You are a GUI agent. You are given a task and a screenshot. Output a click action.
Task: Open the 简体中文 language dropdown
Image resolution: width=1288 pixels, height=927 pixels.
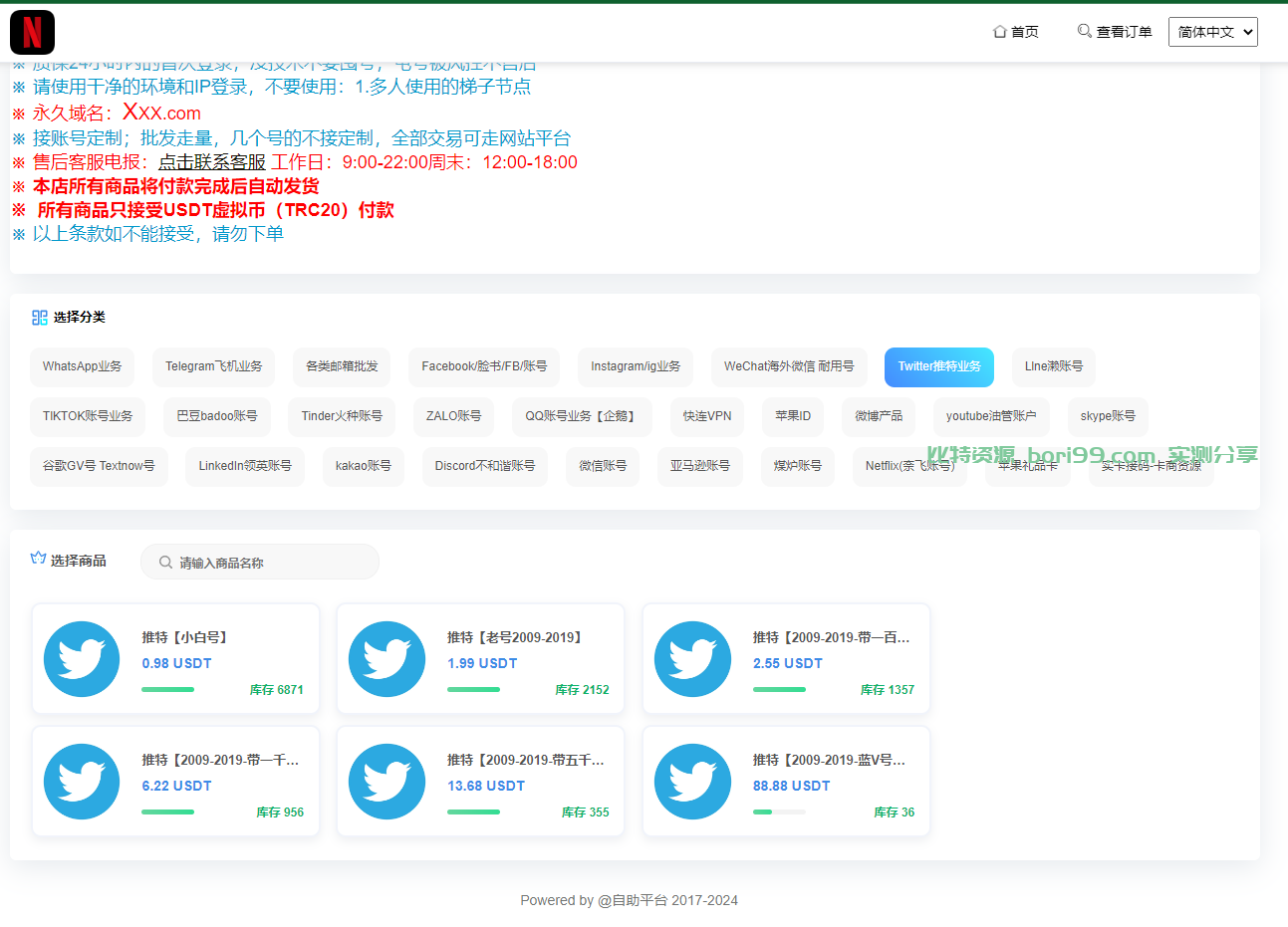point(1213,32)
